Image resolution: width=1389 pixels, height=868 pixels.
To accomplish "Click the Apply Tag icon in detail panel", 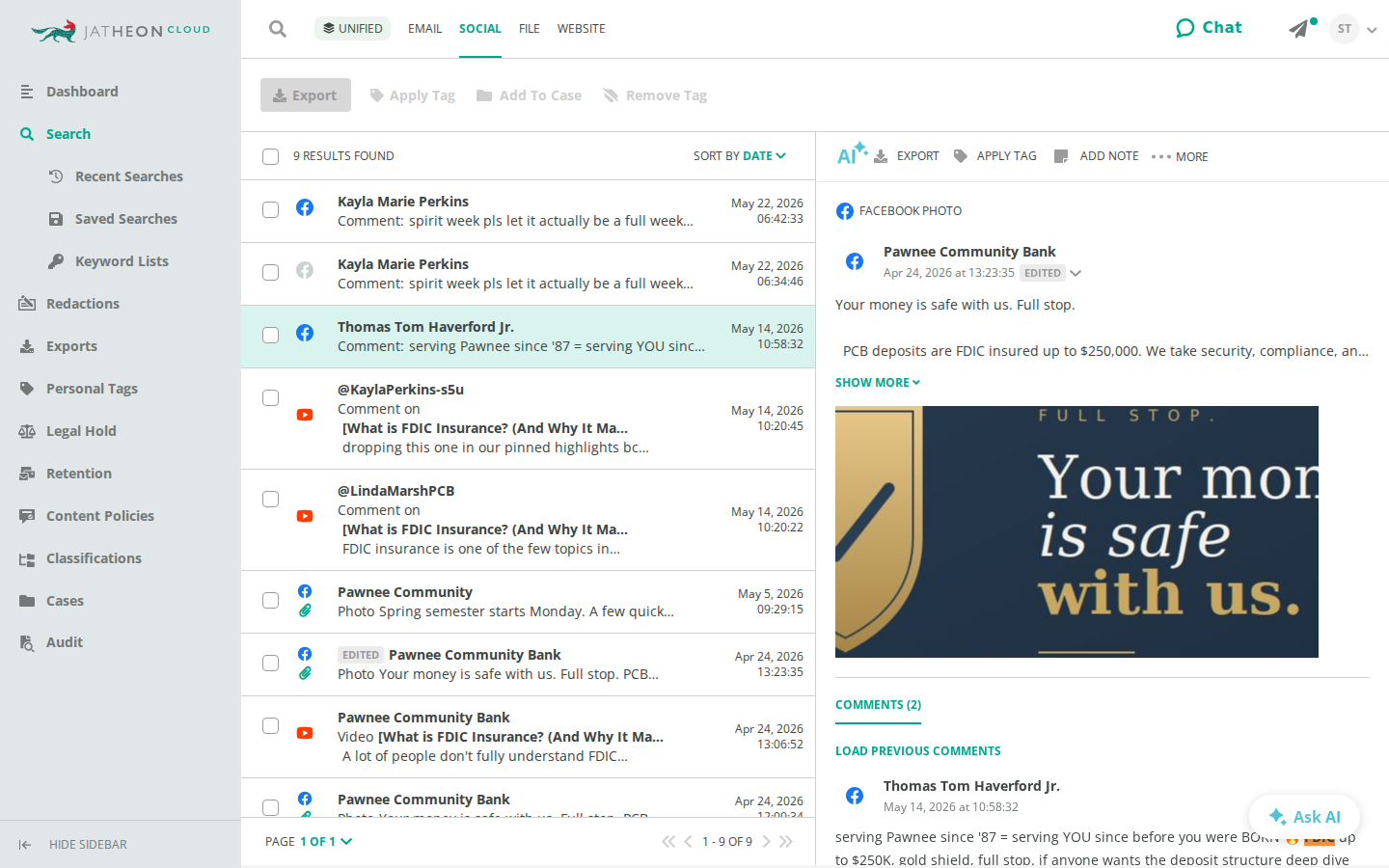I will [x=961, y=156].
